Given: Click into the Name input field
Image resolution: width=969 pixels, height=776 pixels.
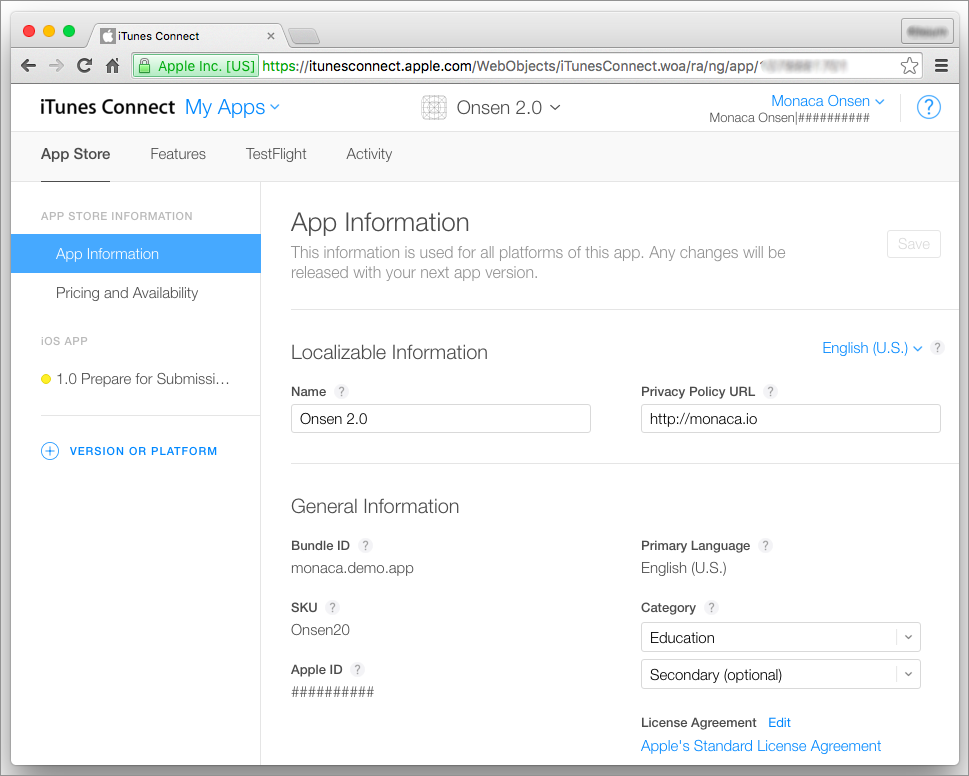Looking at the screenshot, I should pos(441,419).
